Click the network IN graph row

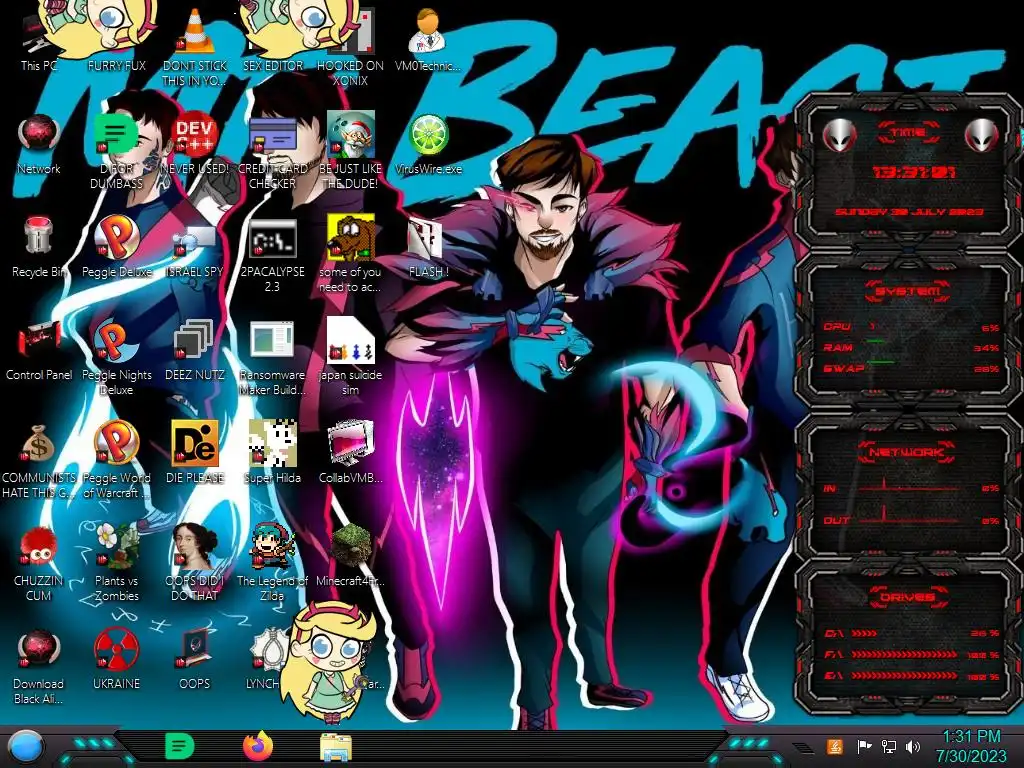tap(911, 487)
